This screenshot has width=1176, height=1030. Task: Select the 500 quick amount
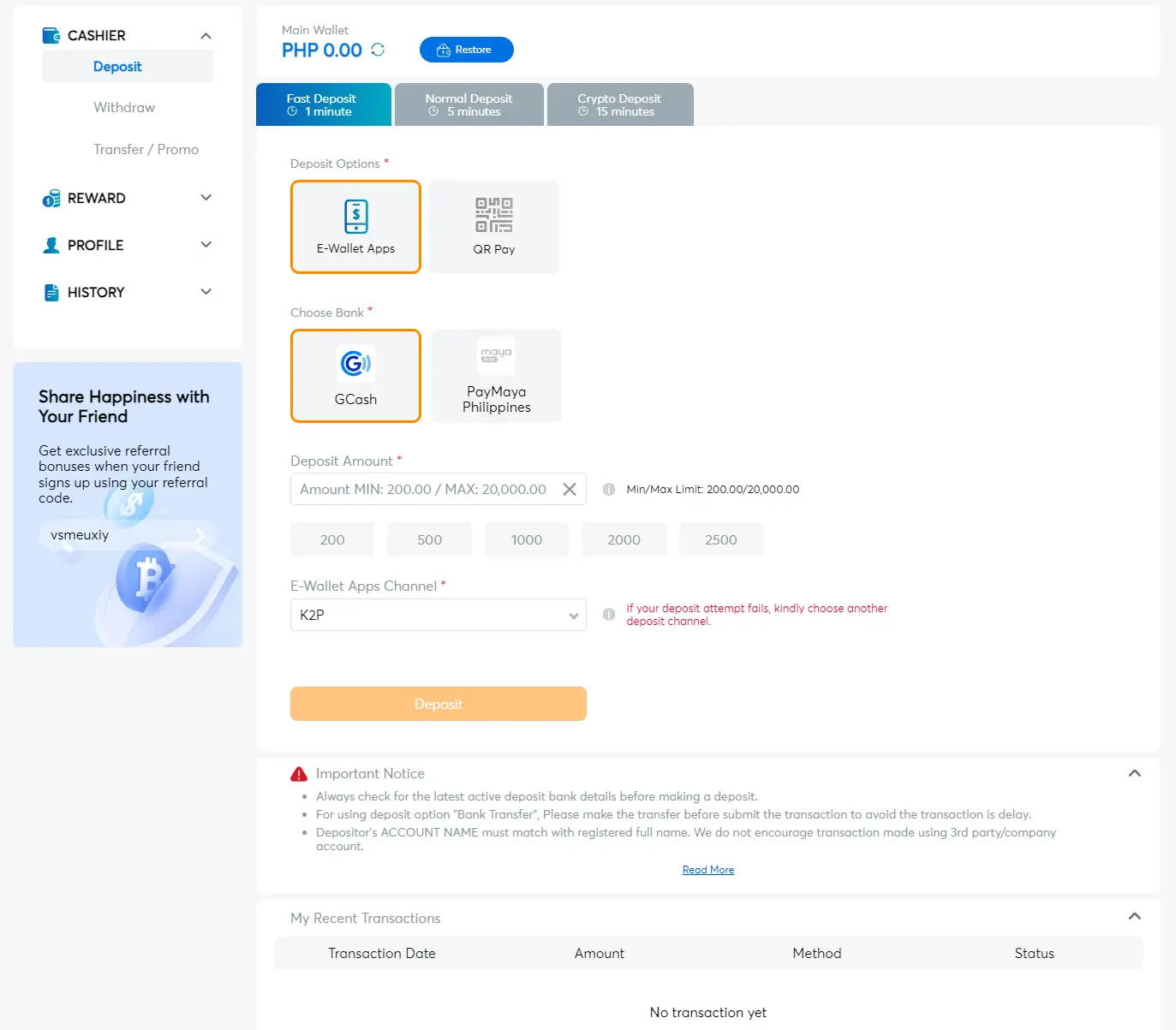click(x=429, y=539)
